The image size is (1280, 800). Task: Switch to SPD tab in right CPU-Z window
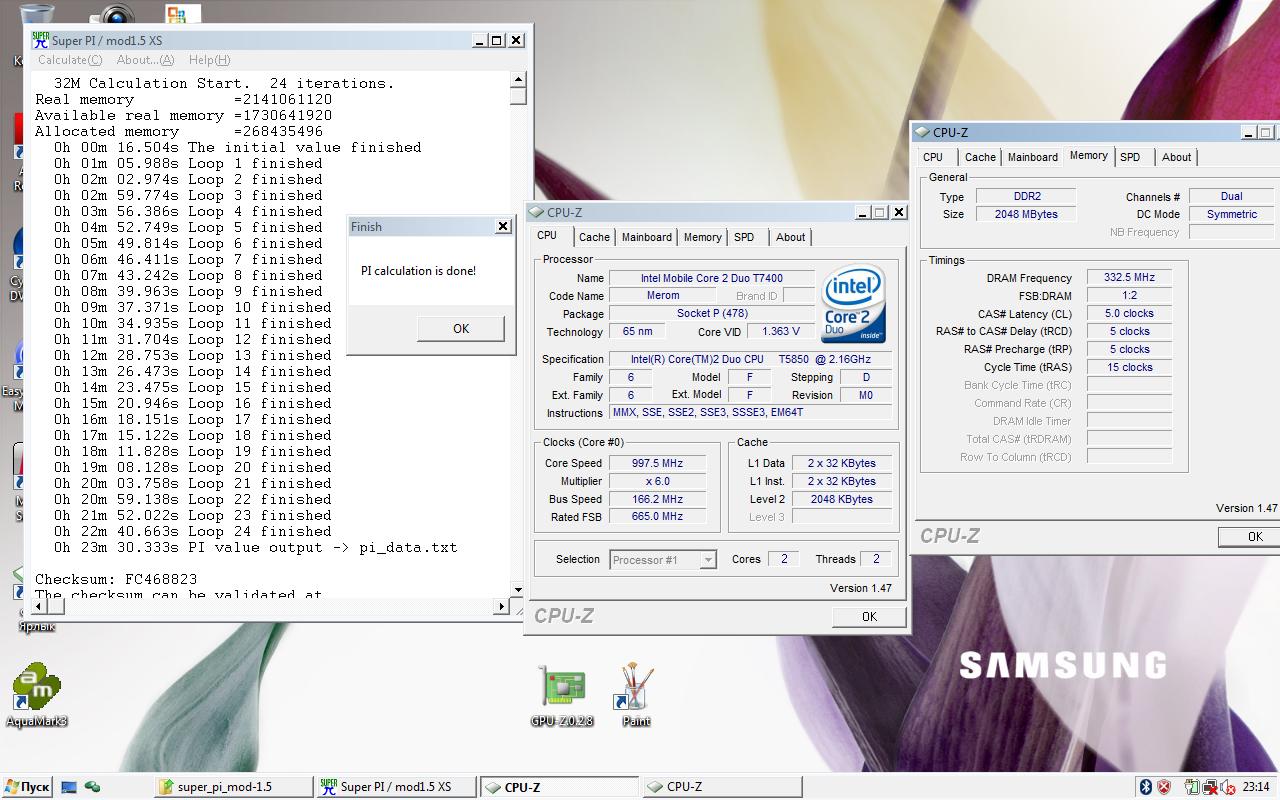[1130, 157]
